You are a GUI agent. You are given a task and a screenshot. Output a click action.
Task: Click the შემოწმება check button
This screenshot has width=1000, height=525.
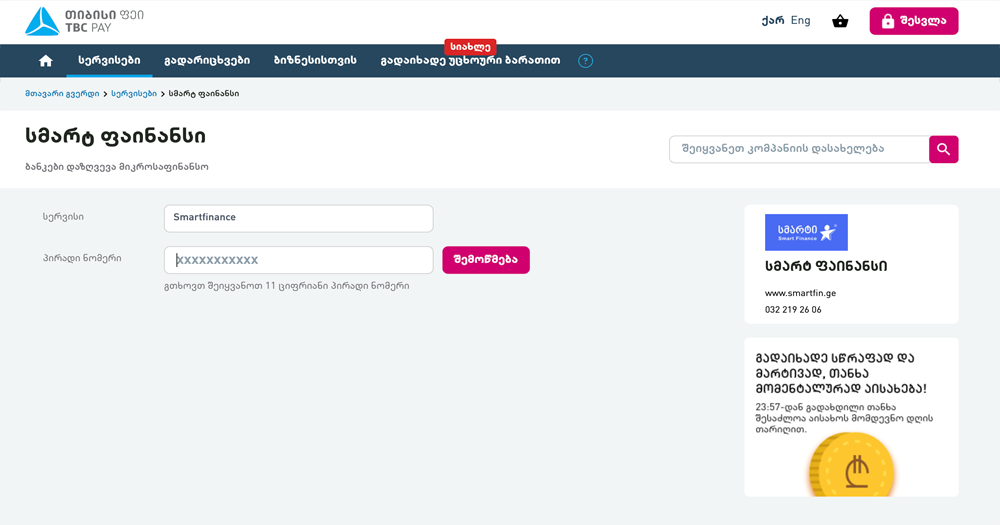[486, 260]
